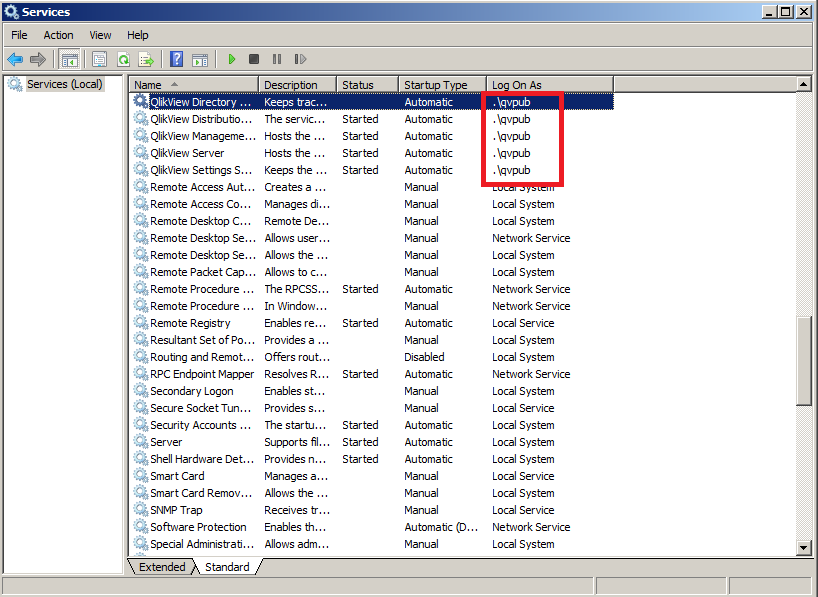The image size is (818, 597).
Task: Click 'Receives tr...' description of SNMP Trap
Action: point(297,510)
